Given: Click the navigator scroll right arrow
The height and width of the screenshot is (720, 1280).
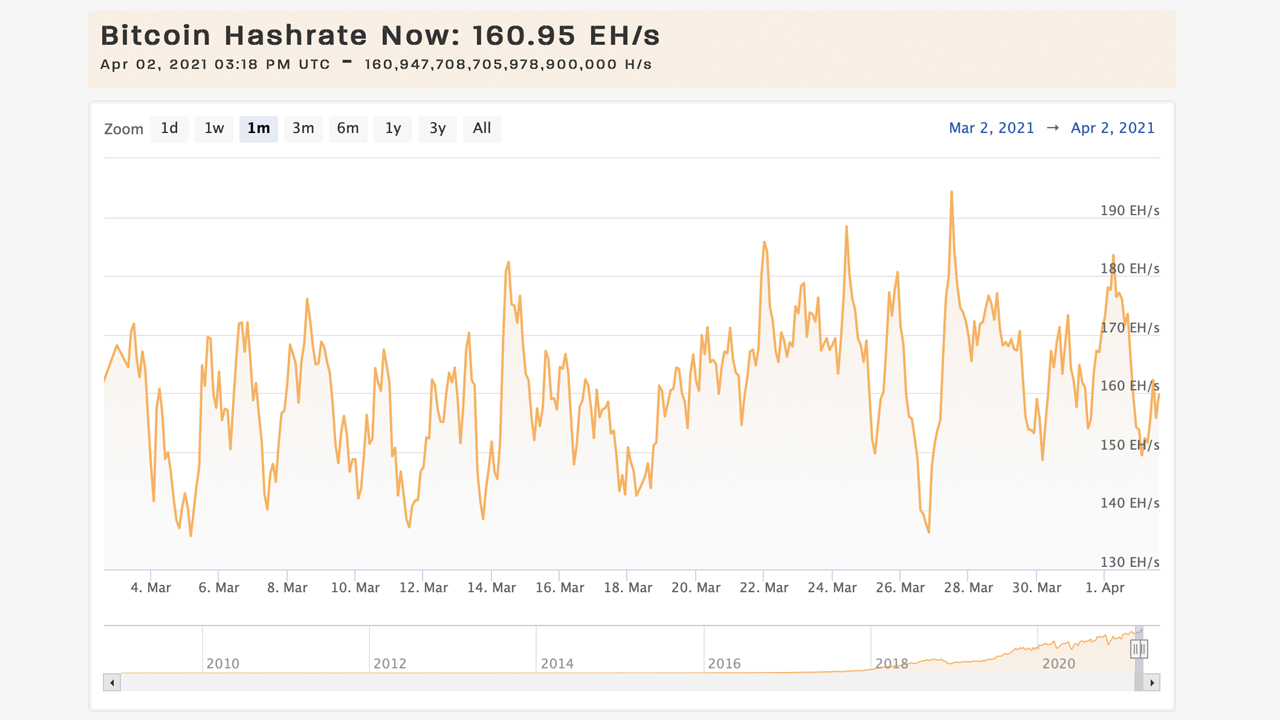Looking at the screenshot, I should (1152, 682).
